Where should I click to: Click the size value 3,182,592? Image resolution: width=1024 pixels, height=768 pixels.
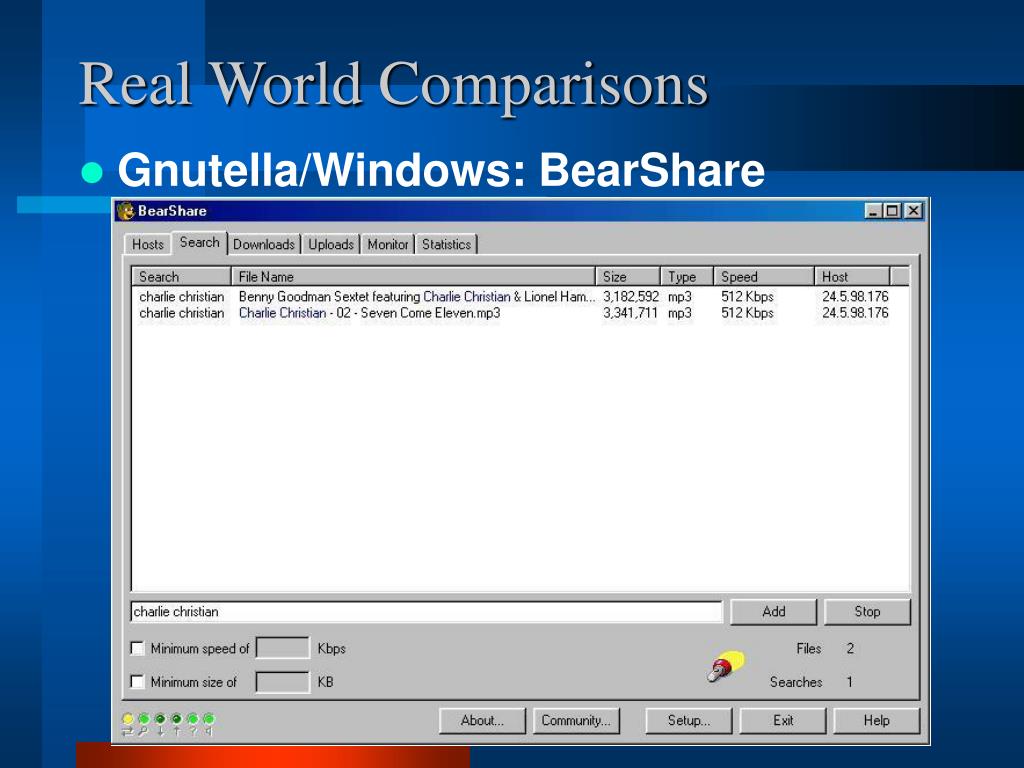pyautogui.click(x=631, y=296)
